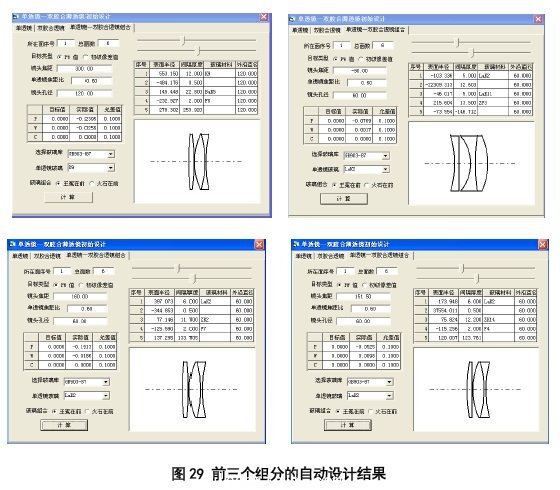
Task: Click the lens diagram preview in the 151.50 dialog
Action: (476, 390)
